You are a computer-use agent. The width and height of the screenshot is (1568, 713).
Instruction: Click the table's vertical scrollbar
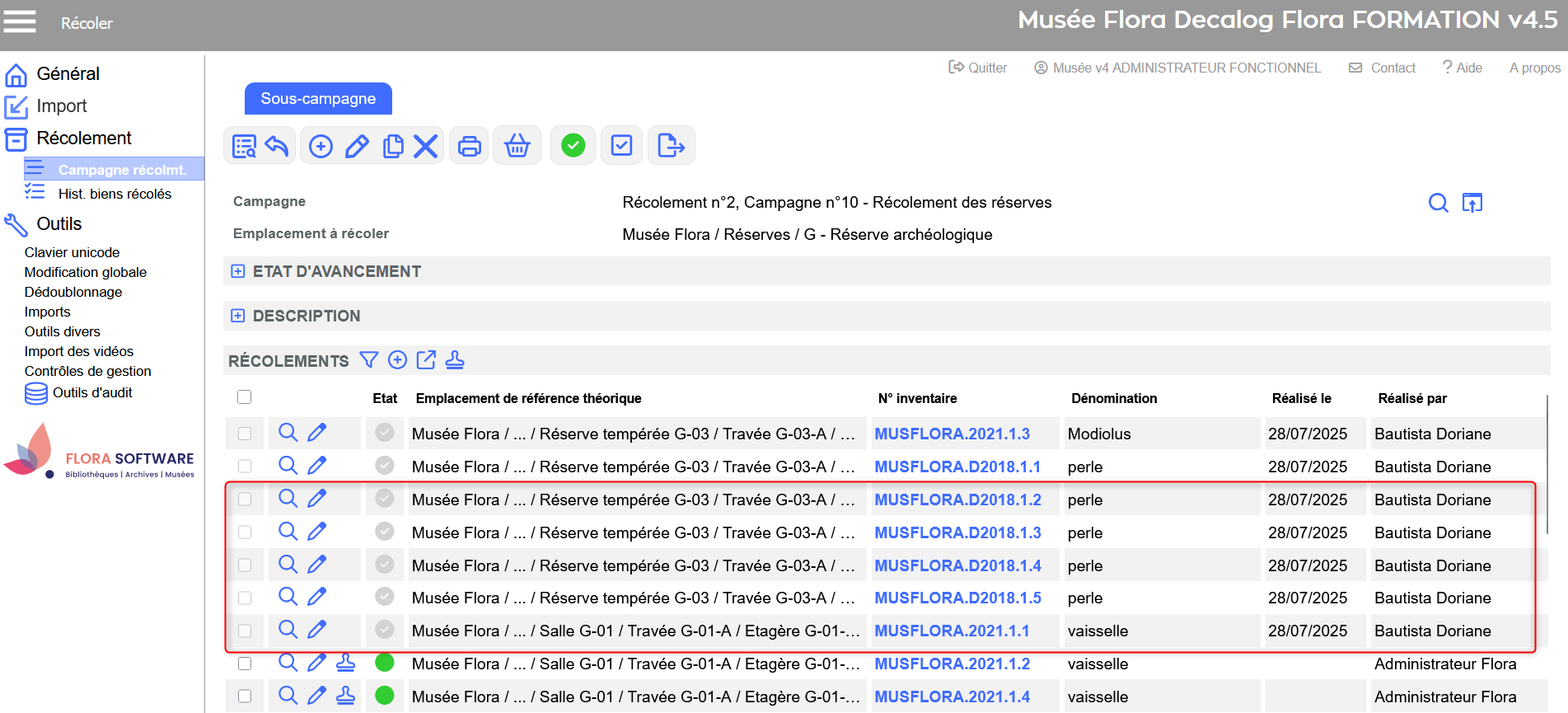click(x=1547, y=462)
